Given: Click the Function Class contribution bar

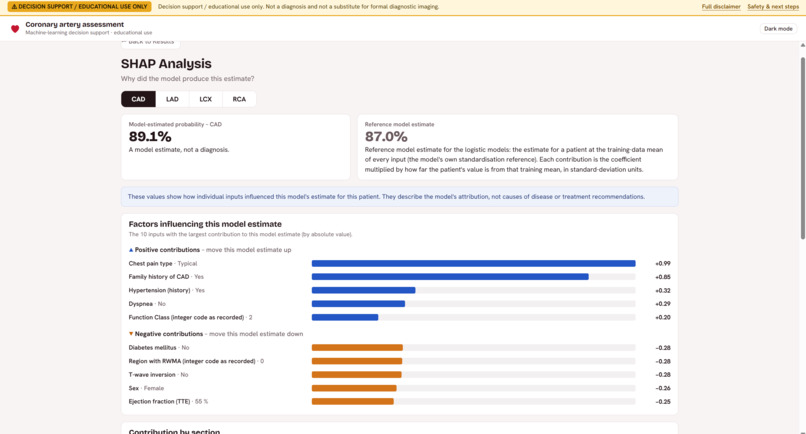Looking at the screenshot, I should (345, 317).
